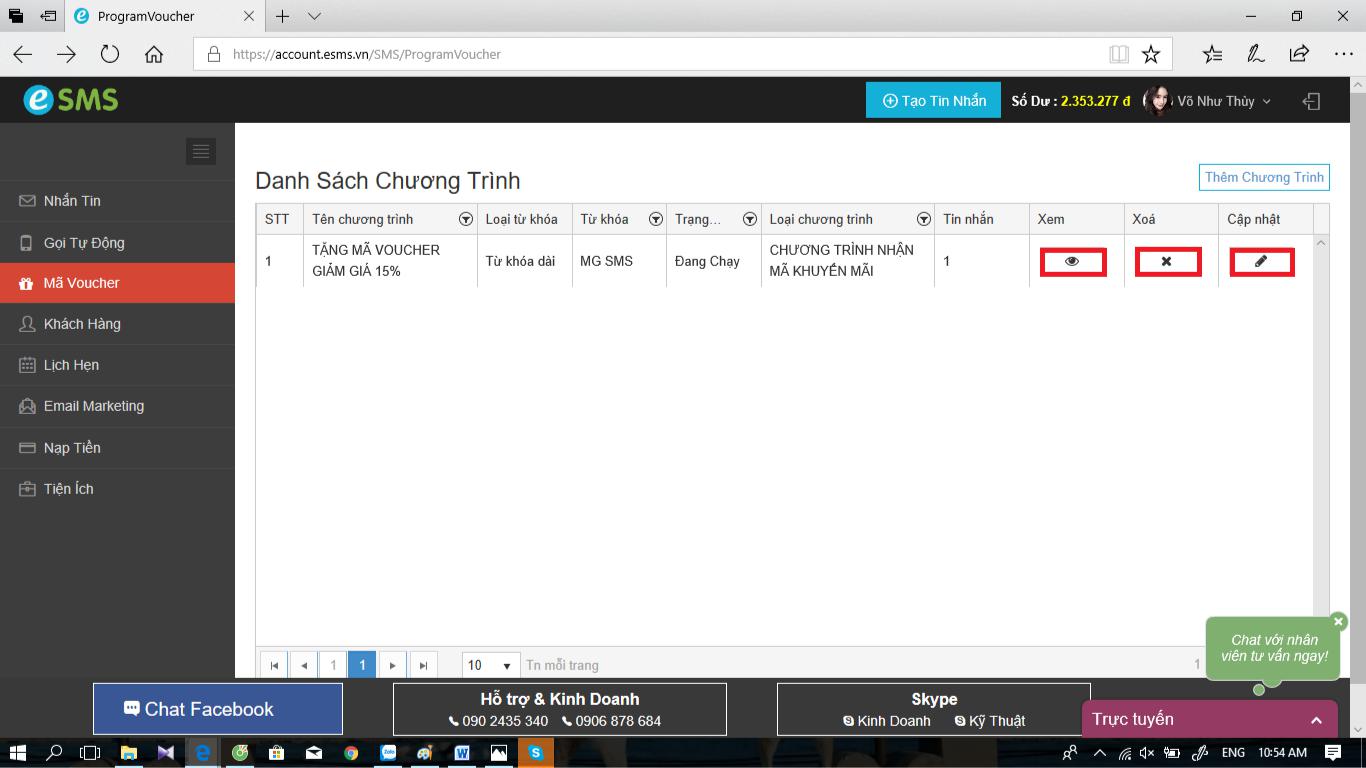Click the muted volume tray icon
Viewport: 1366px width, 768px height.
click(x=1147, y=753)
